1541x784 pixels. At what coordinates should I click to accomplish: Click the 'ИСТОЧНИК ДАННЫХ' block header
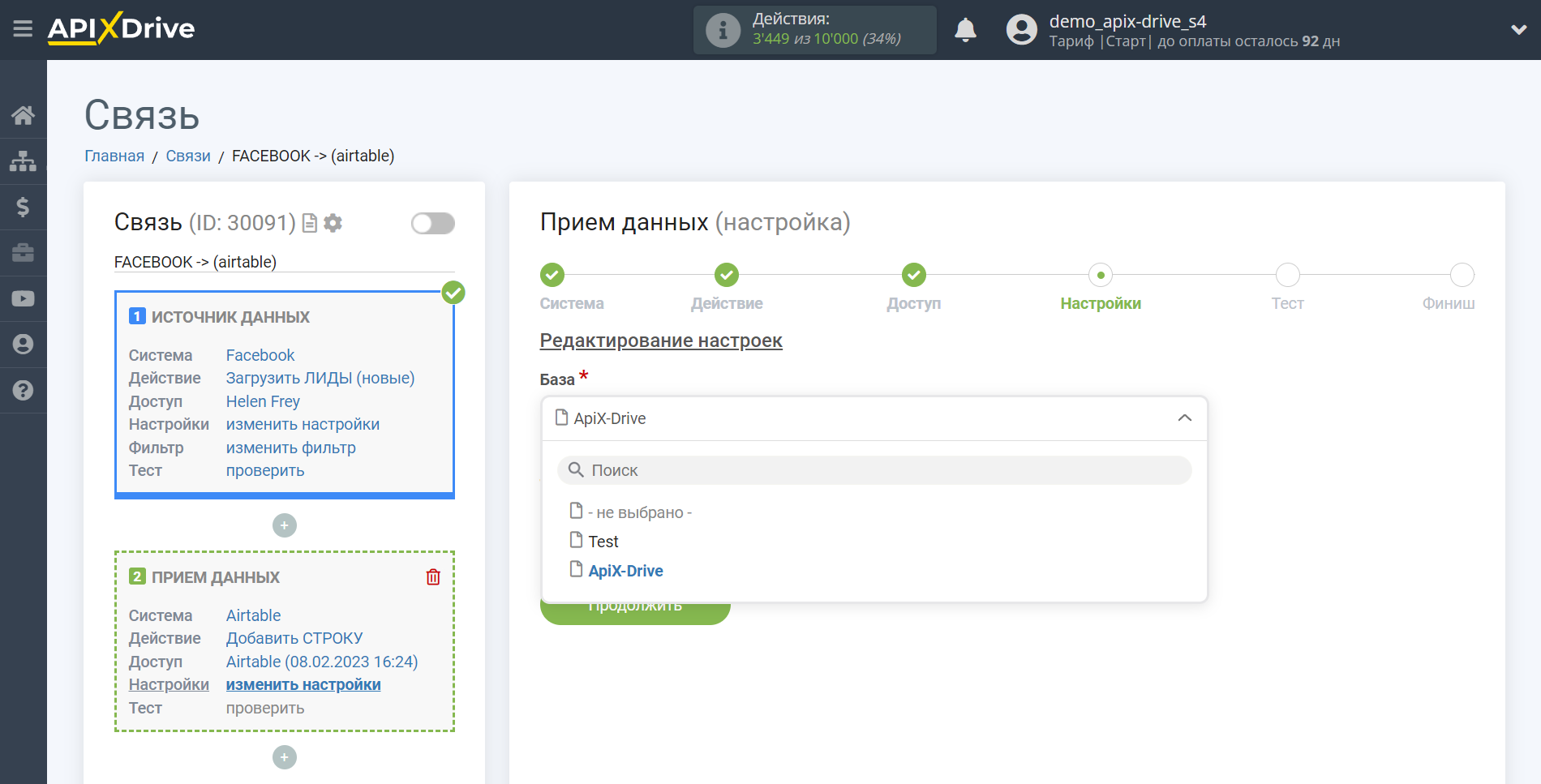click(x=230, y=317)
